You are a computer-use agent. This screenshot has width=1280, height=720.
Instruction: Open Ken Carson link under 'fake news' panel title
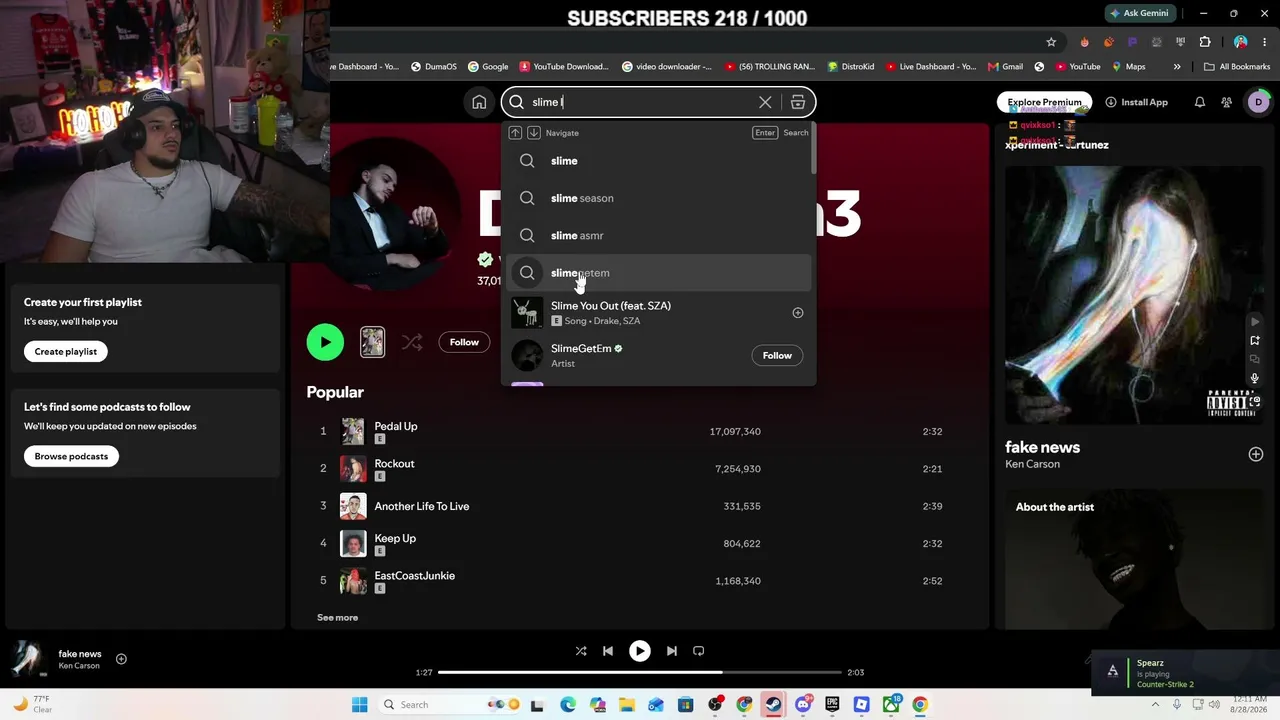click(x=1032, y=464)
